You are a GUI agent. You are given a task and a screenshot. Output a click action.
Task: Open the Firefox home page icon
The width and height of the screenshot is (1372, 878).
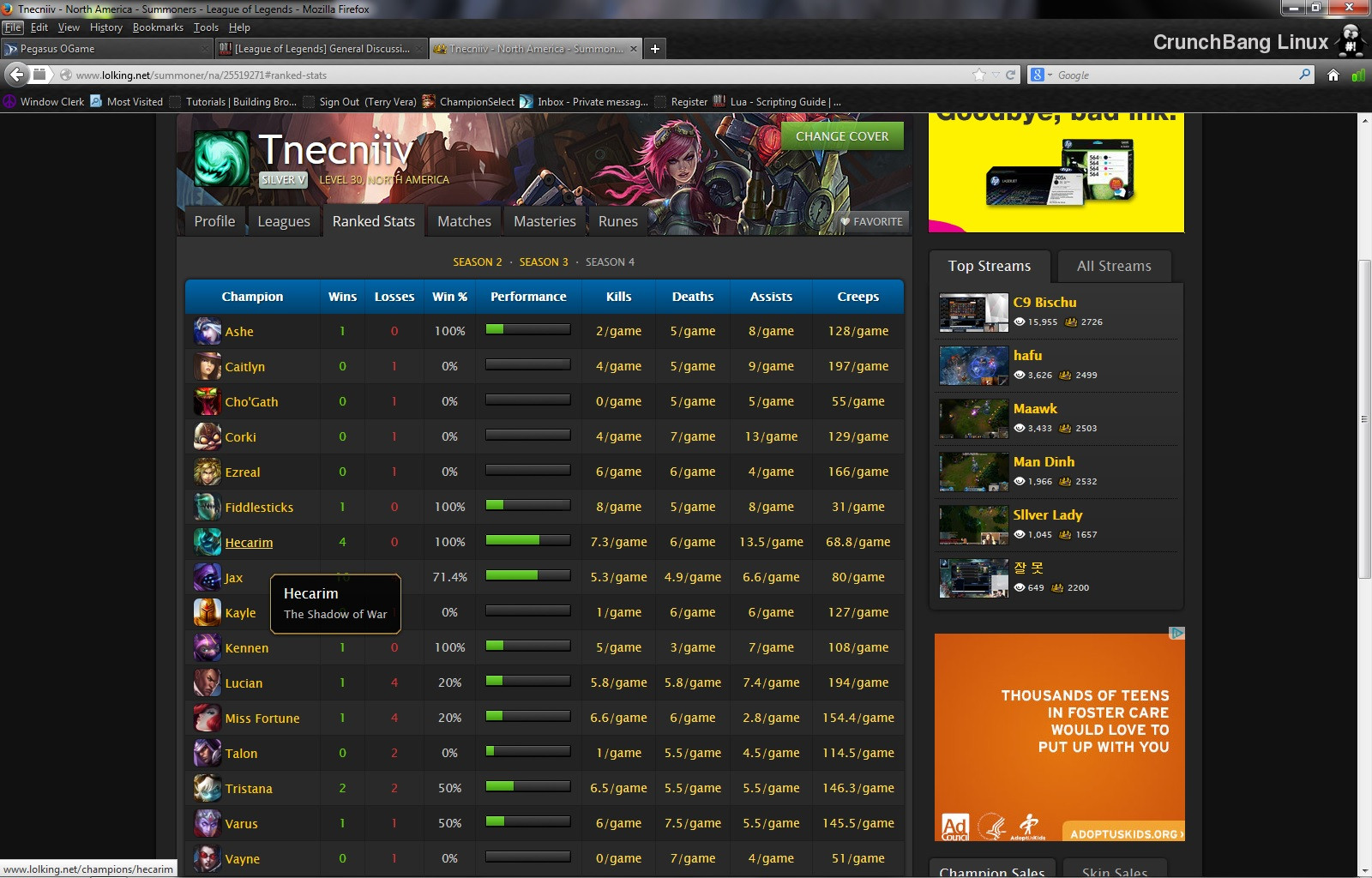1333,75
